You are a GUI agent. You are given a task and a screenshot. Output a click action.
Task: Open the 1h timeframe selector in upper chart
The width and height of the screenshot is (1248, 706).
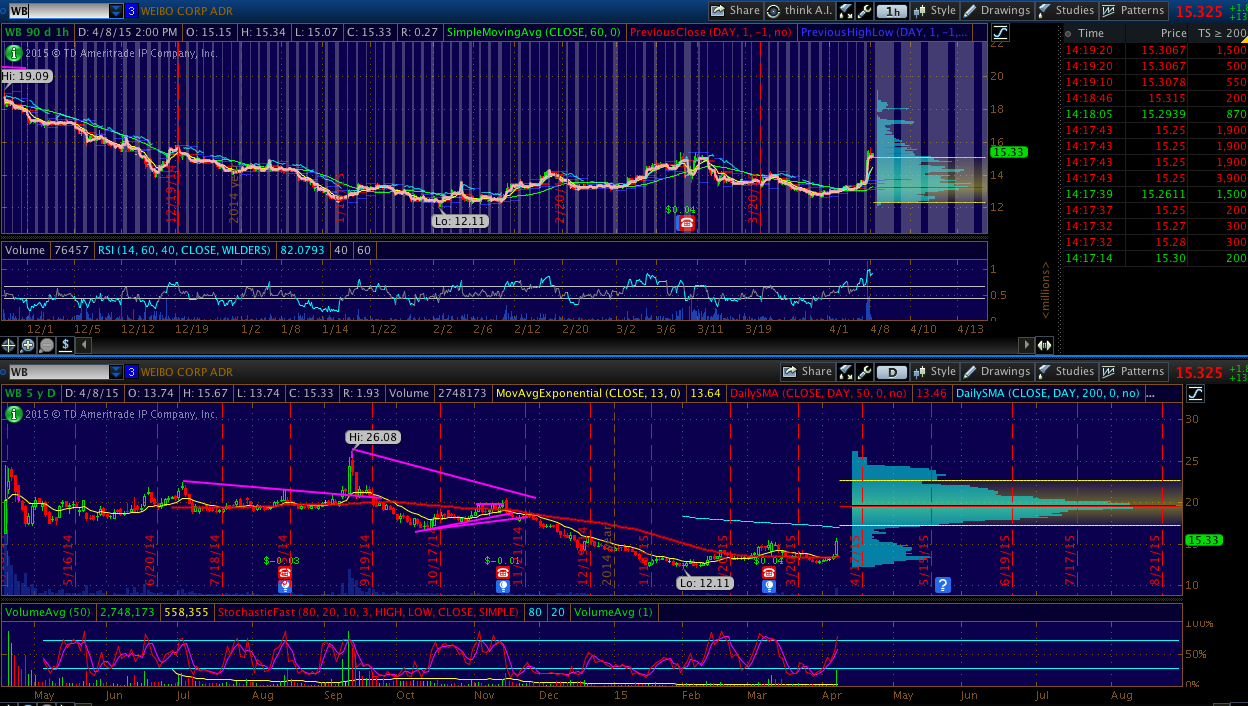click(x=893, y=11)
